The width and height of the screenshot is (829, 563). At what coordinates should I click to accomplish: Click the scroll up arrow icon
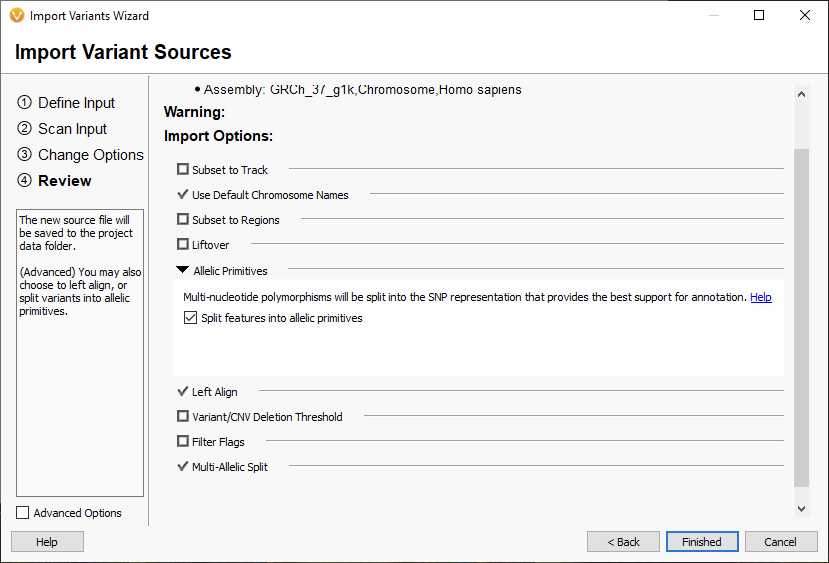[802, 94]
